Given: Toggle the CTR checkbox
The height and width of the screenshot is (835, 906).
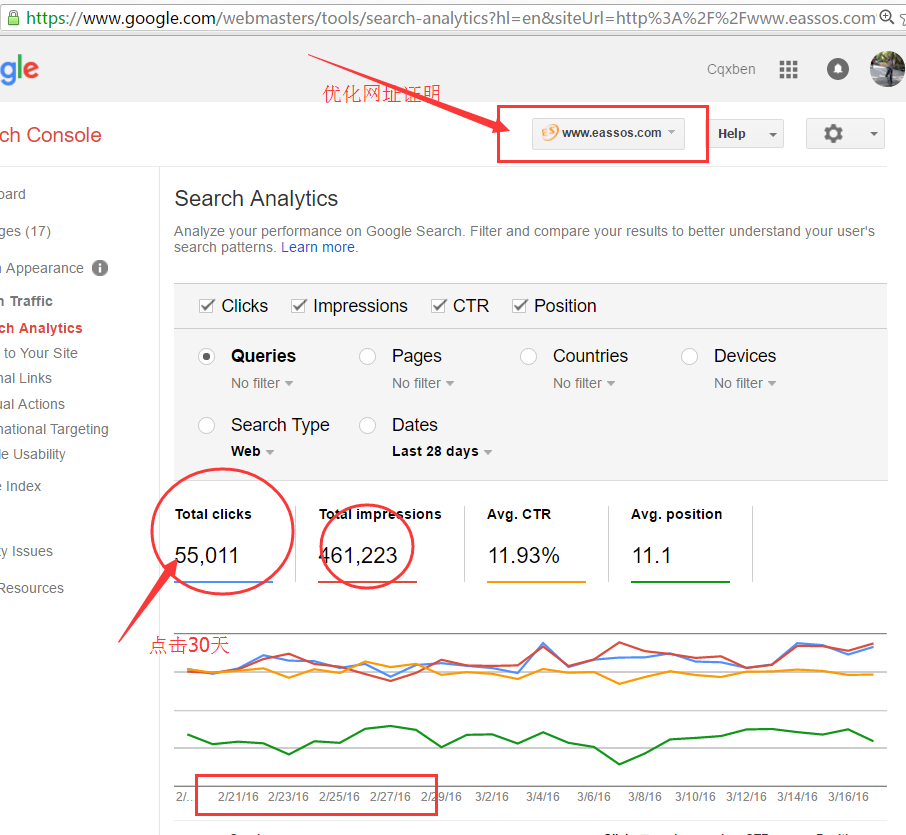Looking at the screenshot, I should tap(439, 306).
